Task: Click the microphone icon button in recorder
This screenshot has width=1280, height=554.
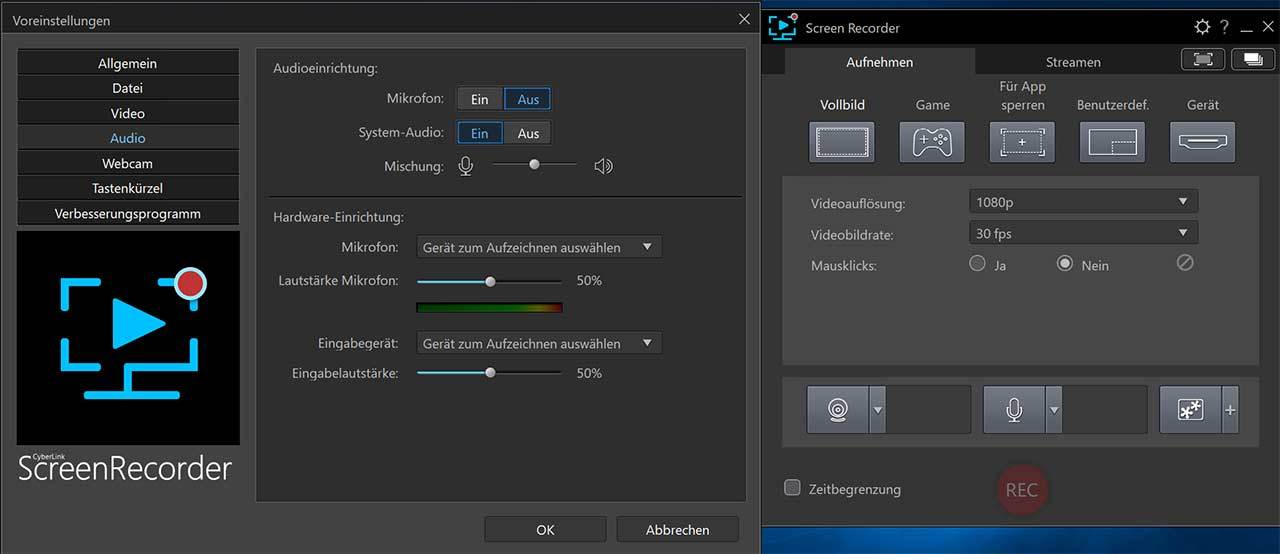Action: (1014, 410)
